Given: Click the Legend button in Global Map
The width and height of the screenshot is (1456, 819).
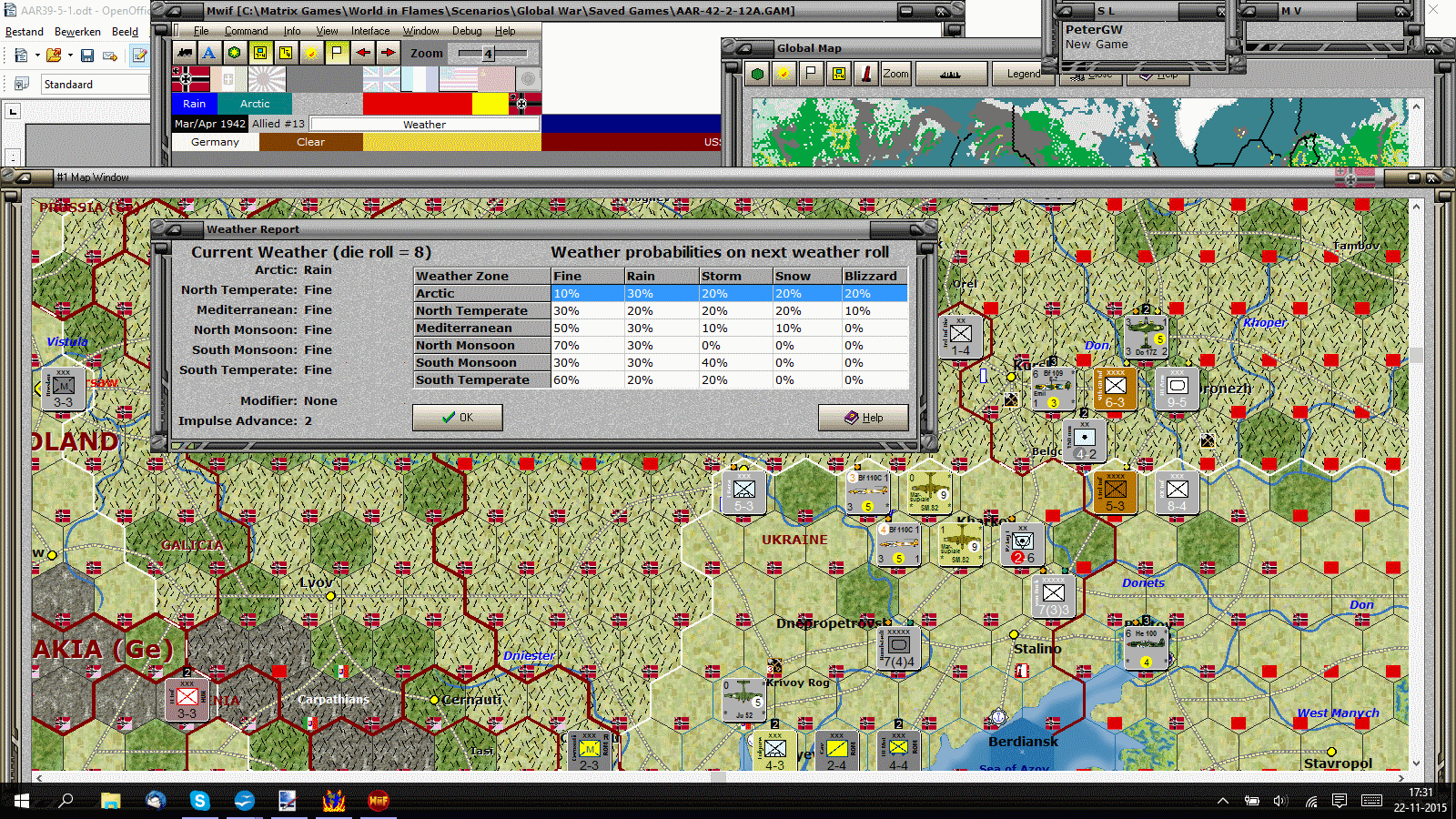Looking at the screenshot, I should click(x=1024, y=74).
